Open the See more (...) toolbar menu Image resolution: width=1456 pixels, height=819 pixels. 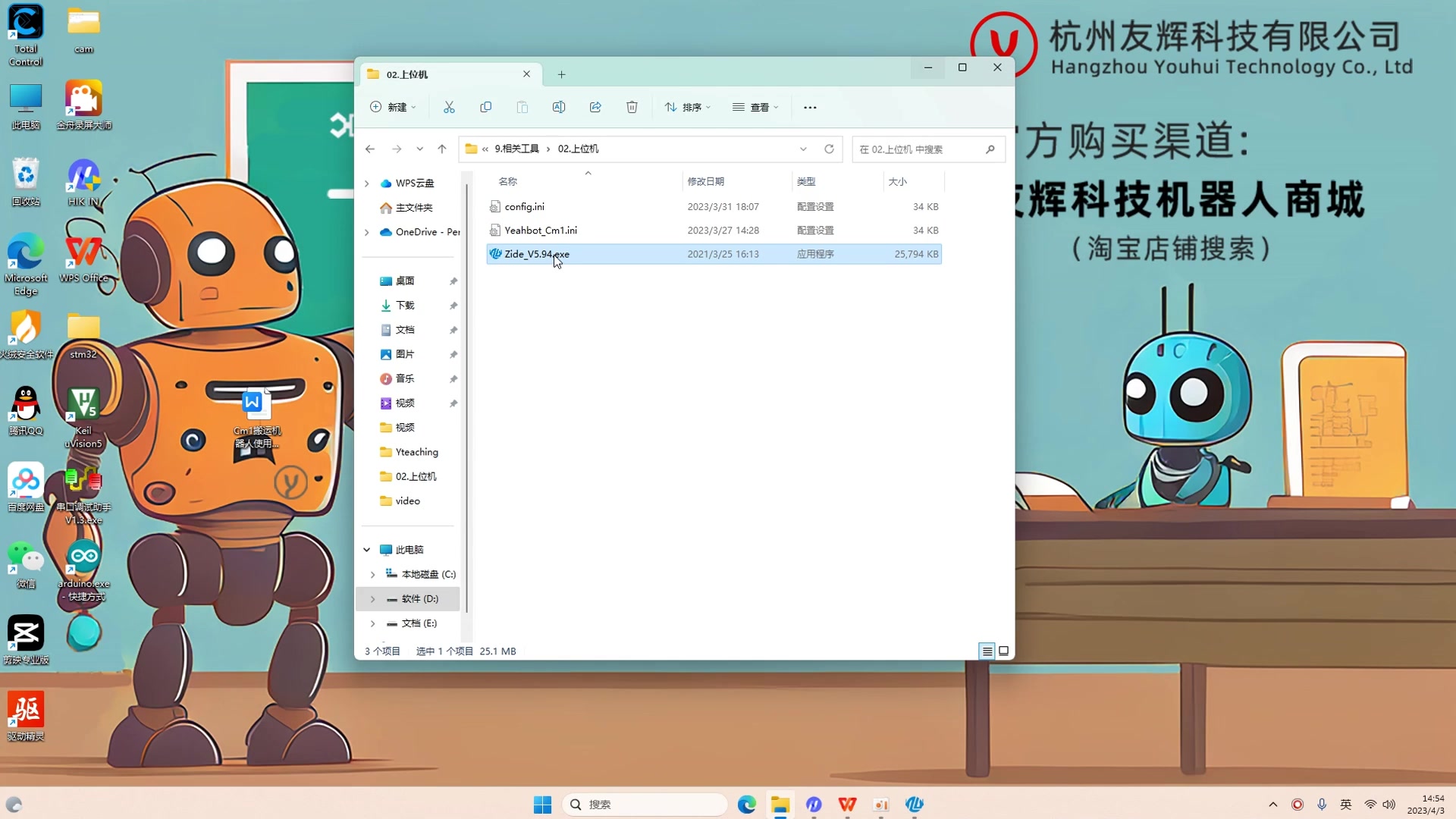pyautogui.click(x=810, y=107)
